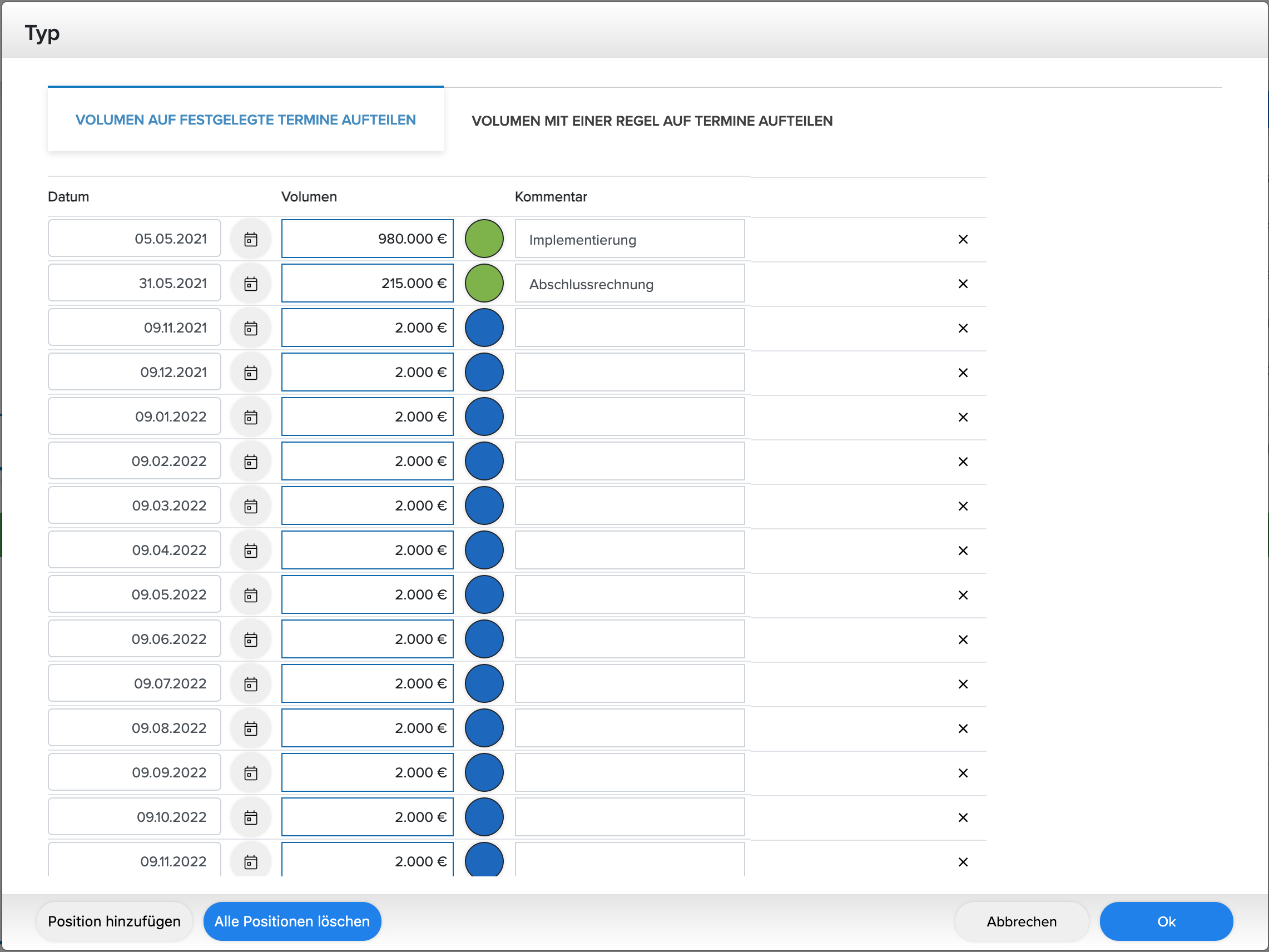Open calendar picker for 05.05.2021 row
Viewport: 1269px width, 952px height.
[251, 239]
